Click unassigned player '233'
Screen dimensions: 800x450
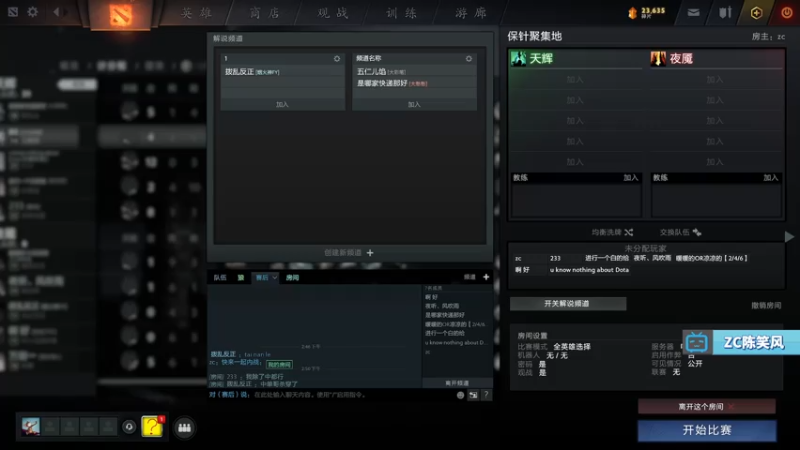555,259
